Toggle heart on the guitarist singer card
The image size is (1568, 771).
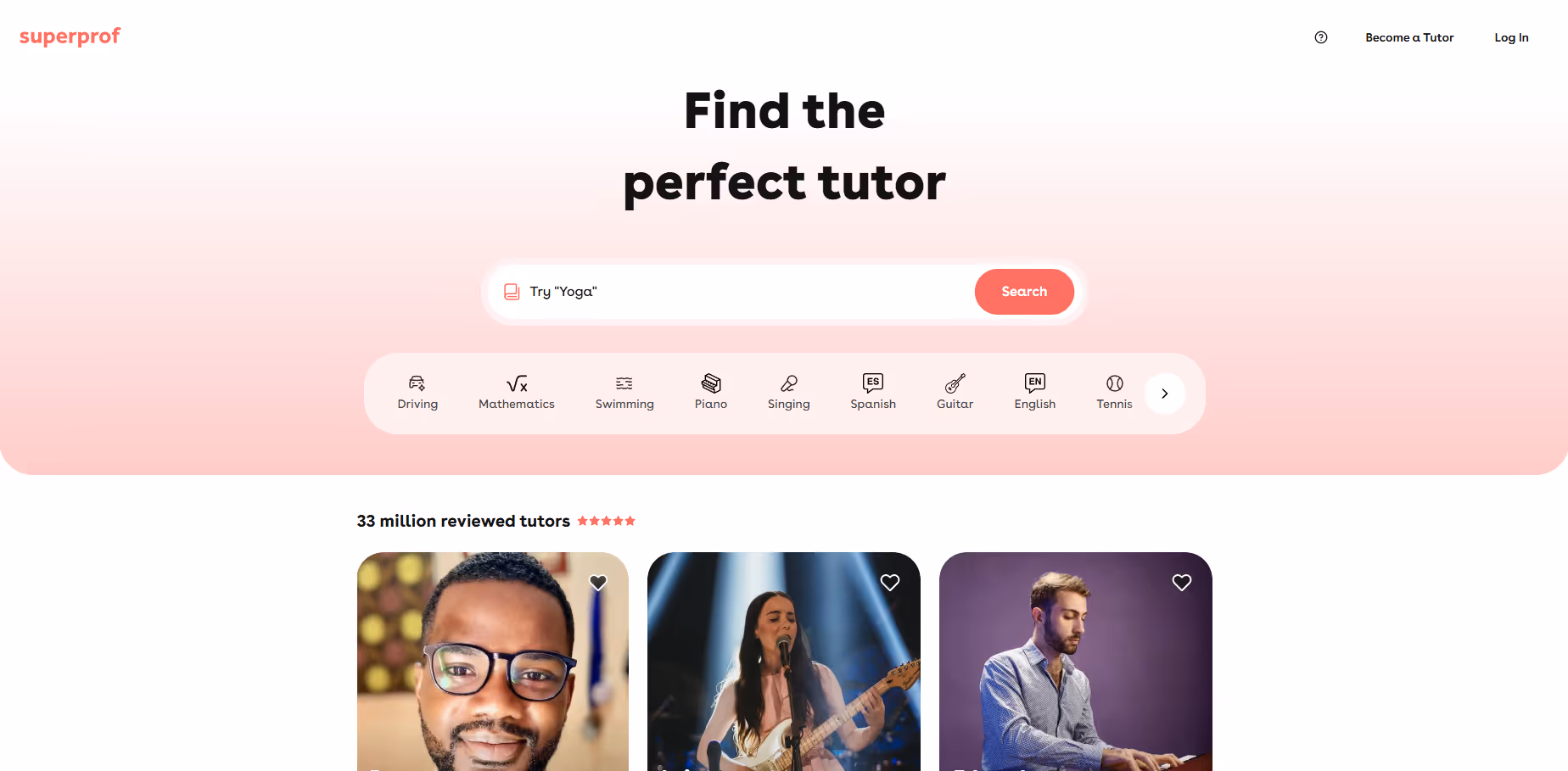(x=890, y=583)
